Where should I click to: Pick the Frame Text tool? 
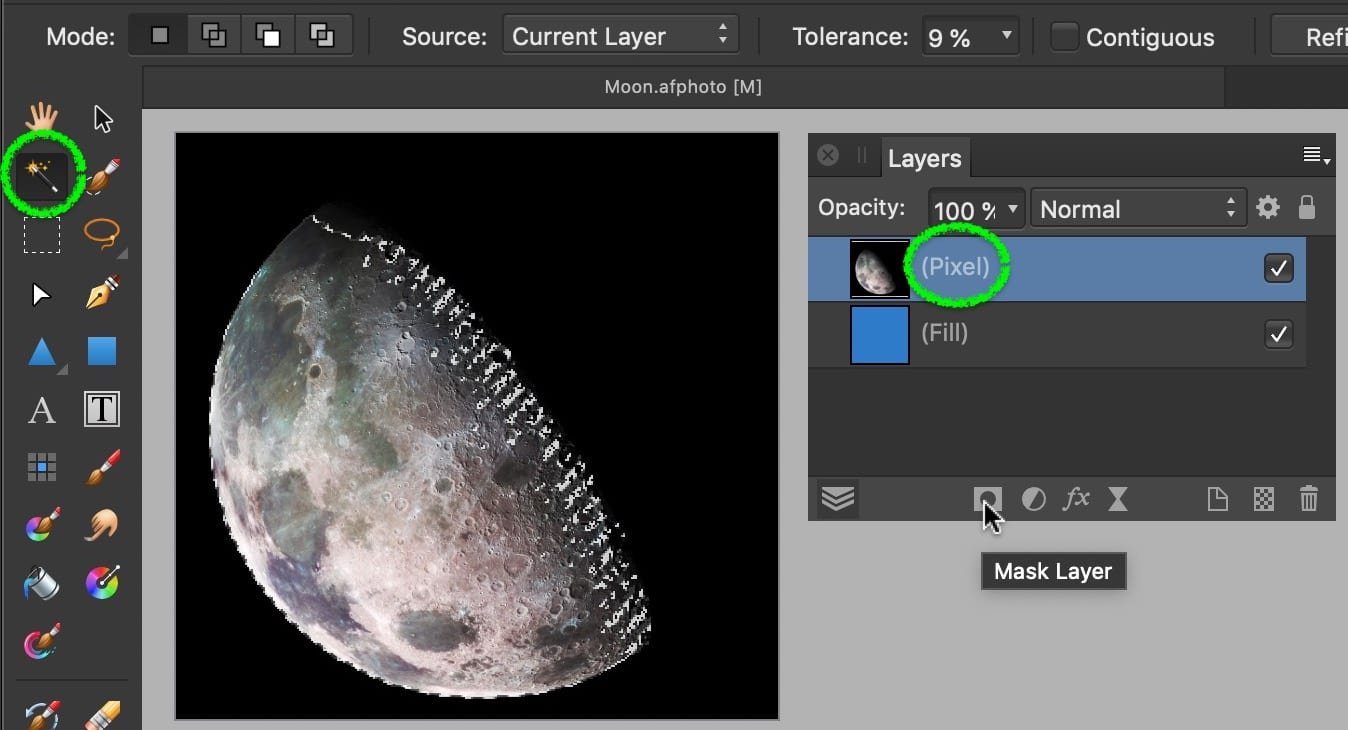102,409
